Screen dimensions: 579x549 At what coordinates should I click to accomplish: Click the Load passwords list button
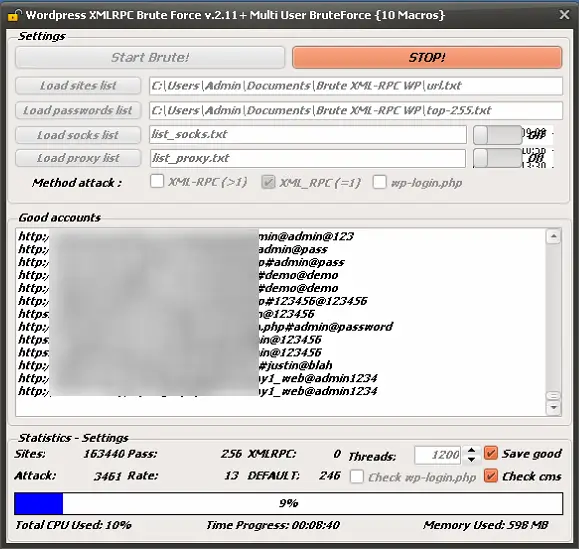coord(78,110)
